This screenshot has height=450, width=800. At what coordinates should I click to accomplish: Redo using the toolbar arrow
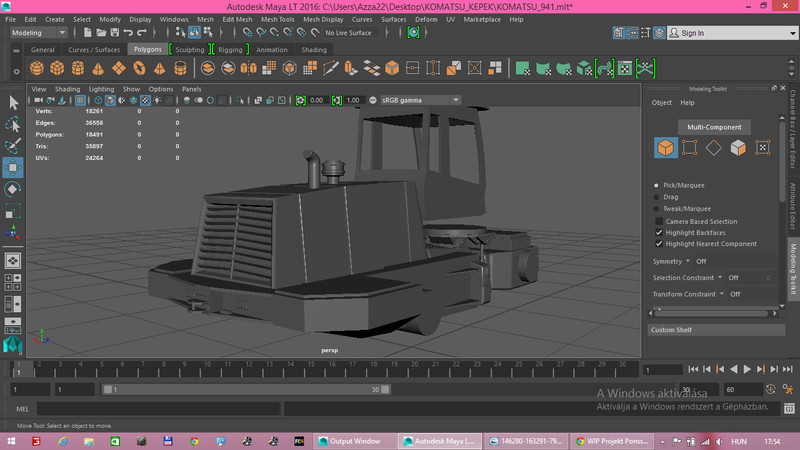point(142,33)
